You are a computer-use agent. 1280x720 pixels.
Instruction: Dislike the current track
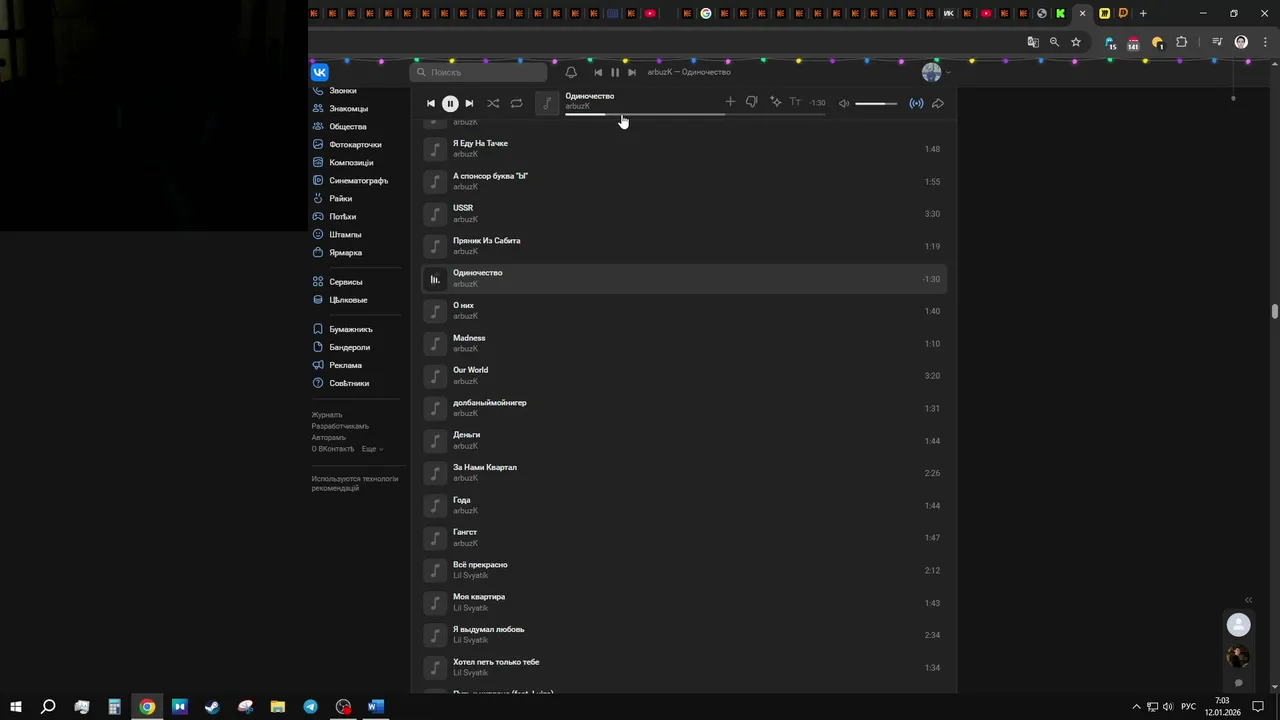pos(751,102)
